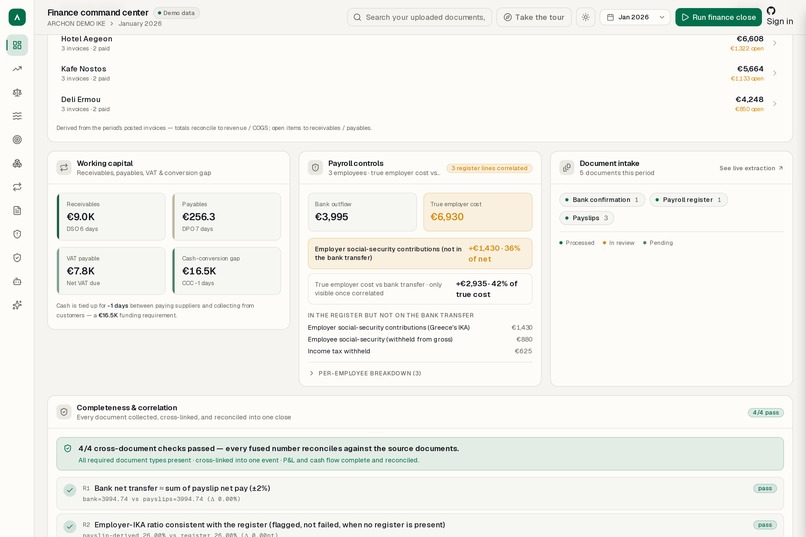Click the Processed legend entry
This screenshot has width=806, height=537.
click(577, 243)
